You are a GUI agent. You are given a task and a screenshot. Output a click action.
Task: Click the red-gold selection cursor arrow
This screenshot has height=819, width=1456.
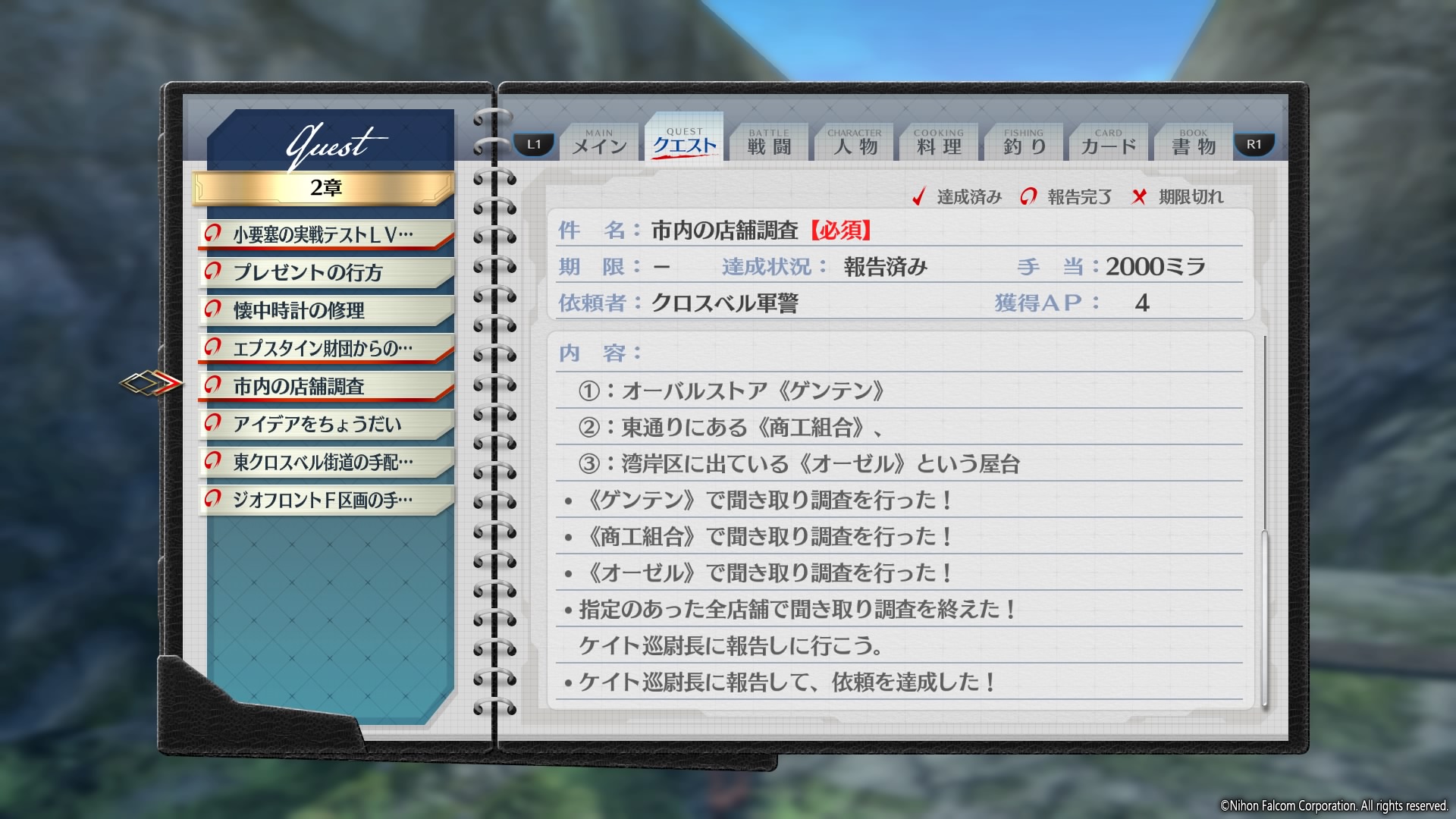tap(152, 383)
